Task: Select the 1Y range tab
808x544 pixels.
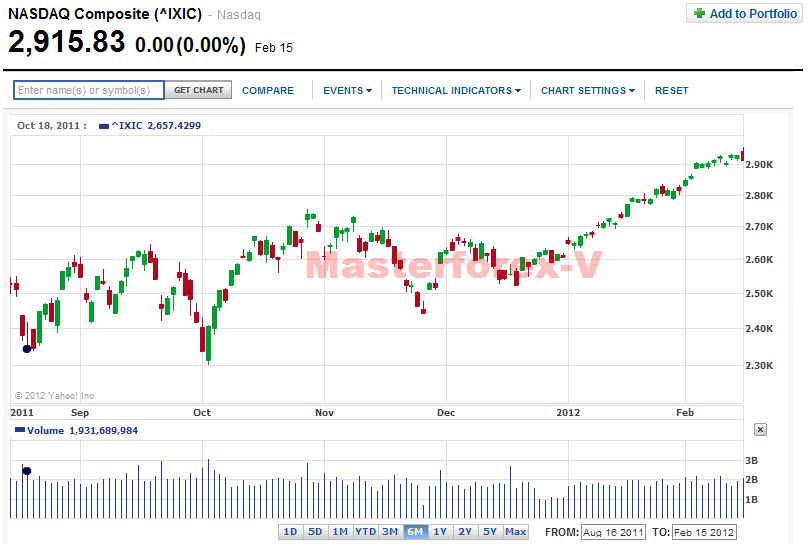Action: click(x=440, y=532)
